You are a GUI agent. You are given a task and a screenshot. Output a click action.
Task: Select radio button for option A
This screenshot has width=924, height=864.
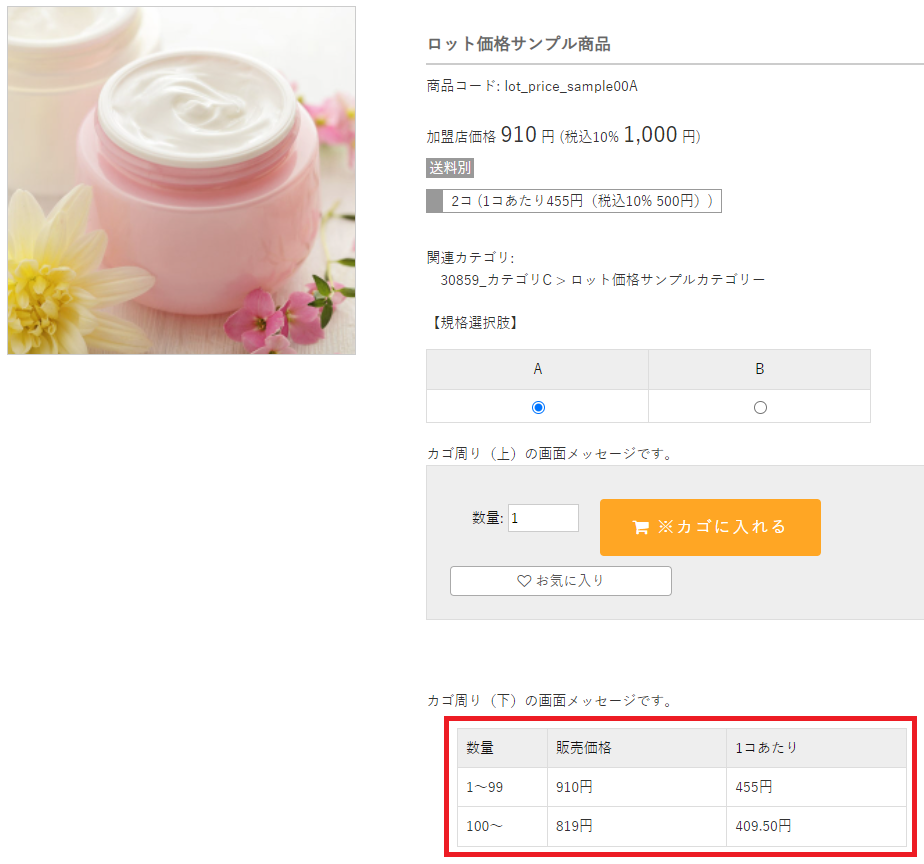pos(538,407)
